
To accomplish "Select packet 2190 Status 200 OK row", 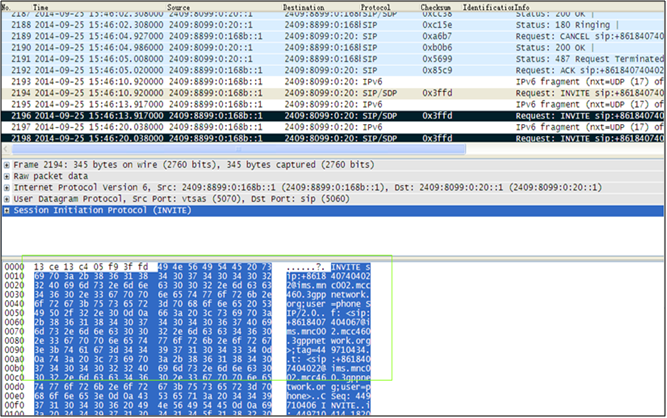I will [x=333, y=48].
